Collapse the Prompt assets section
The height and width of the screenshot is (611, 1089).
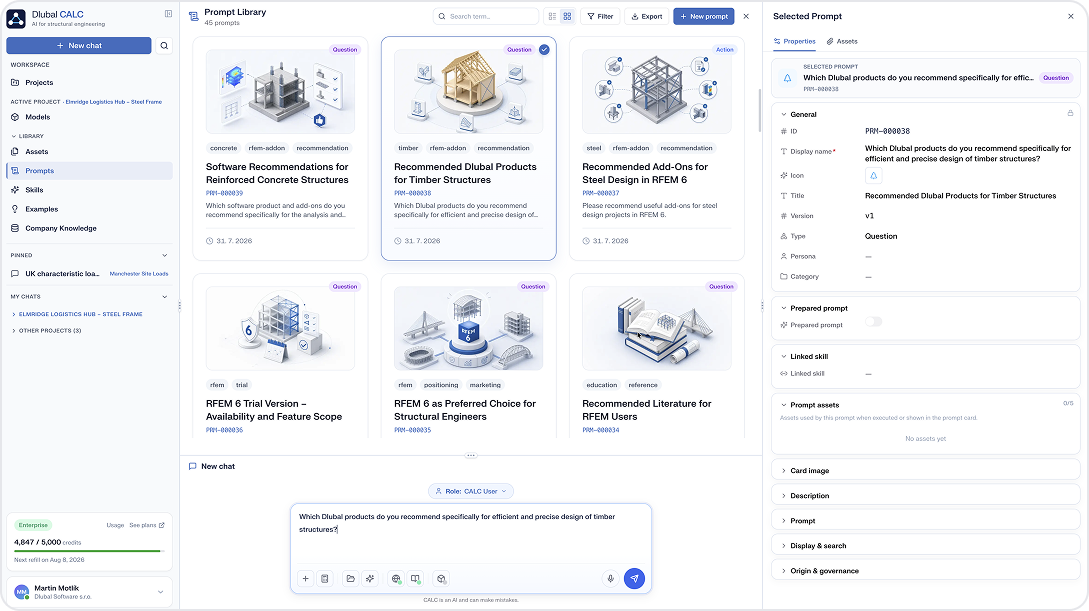click(783, 405)
